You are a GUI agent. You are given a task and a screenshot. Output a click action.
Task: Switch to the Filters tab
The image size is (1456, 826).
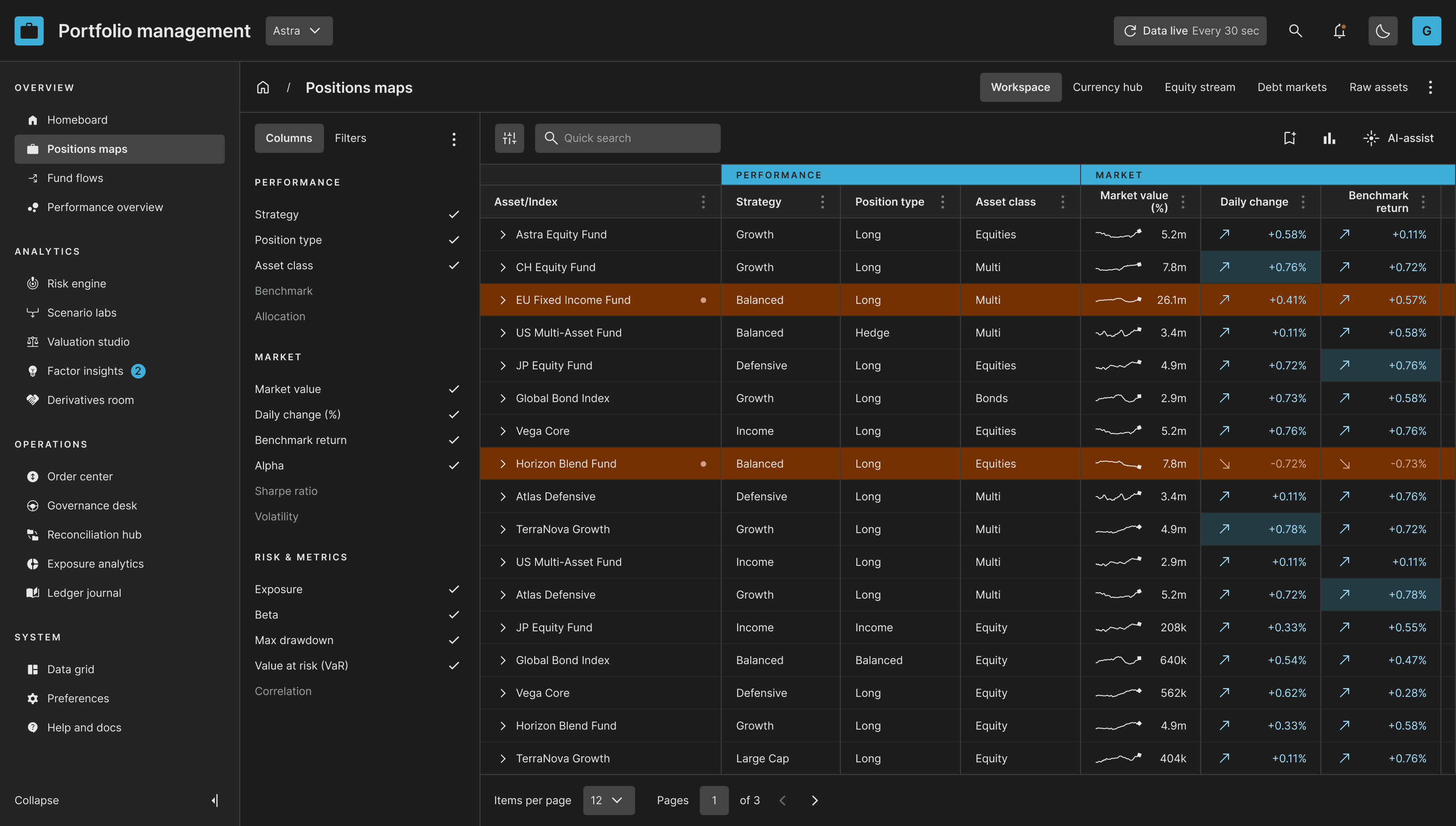click(350, 138)
